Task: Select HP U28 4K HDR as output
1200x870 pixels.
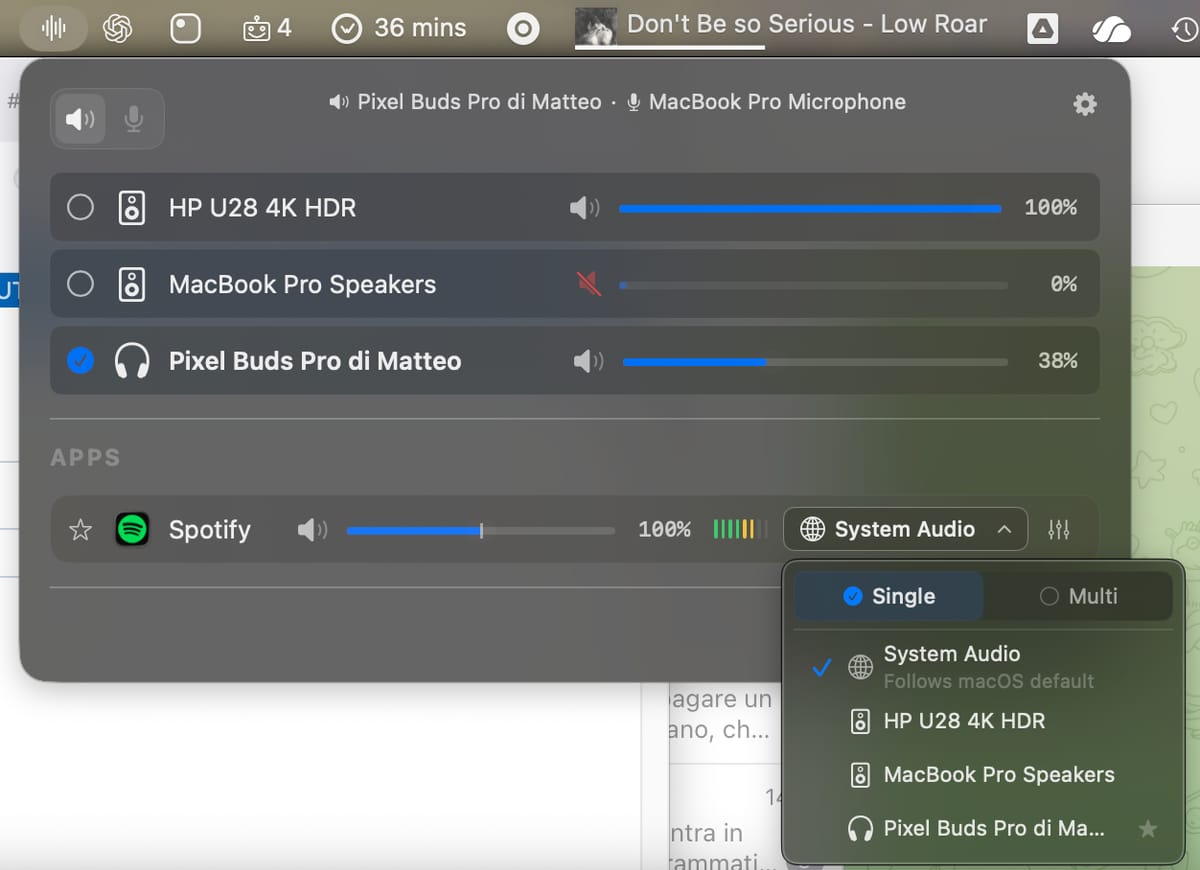Action: click(80, 208)
